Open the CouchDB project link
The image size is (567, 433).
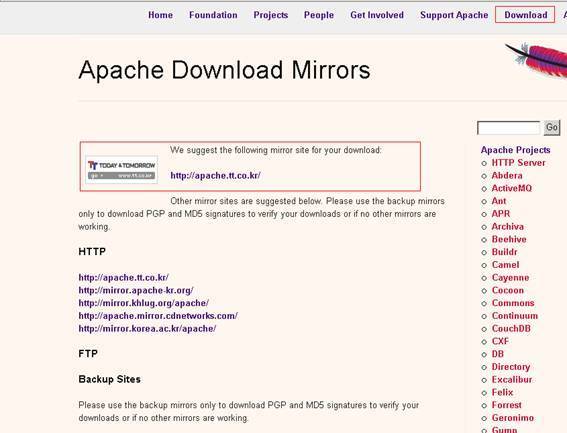[x=511, y=328]
